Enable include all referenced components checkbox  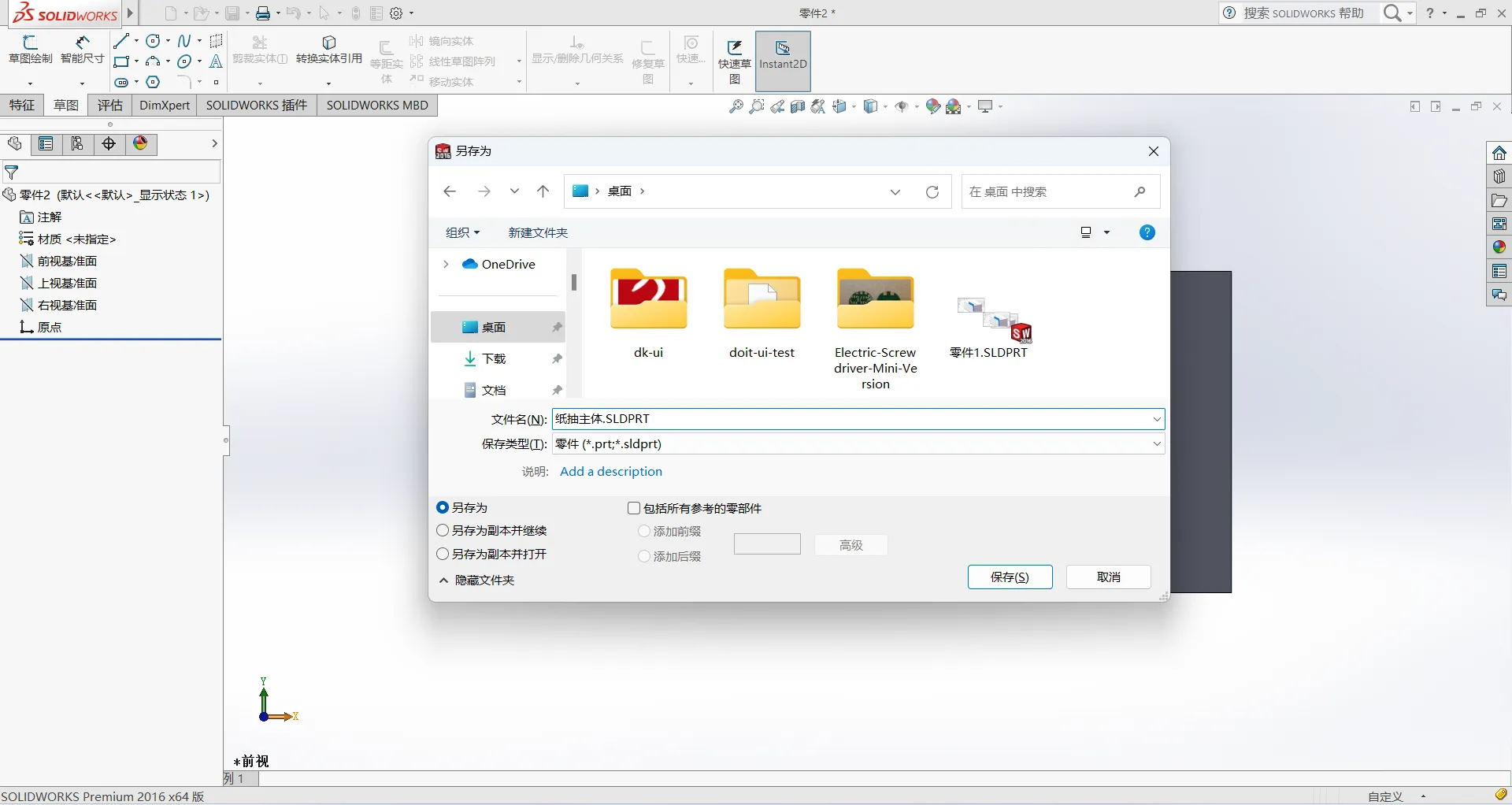(634, 508)
